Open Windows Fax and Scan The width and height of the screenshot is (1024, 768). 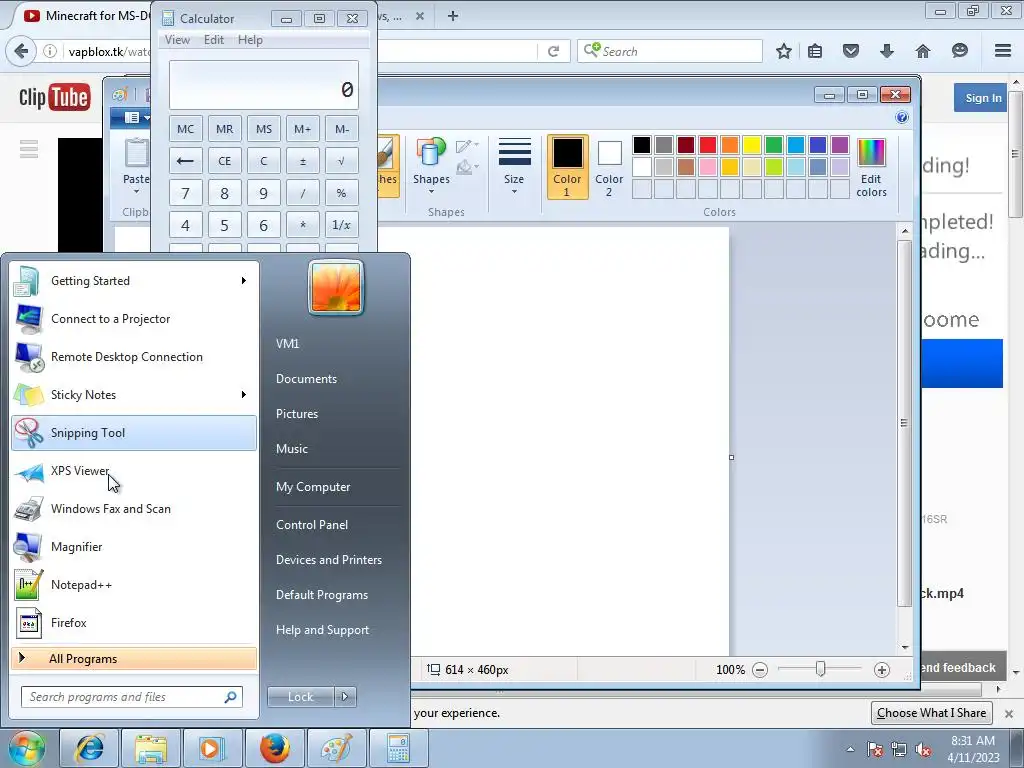[x=134, y=509]
